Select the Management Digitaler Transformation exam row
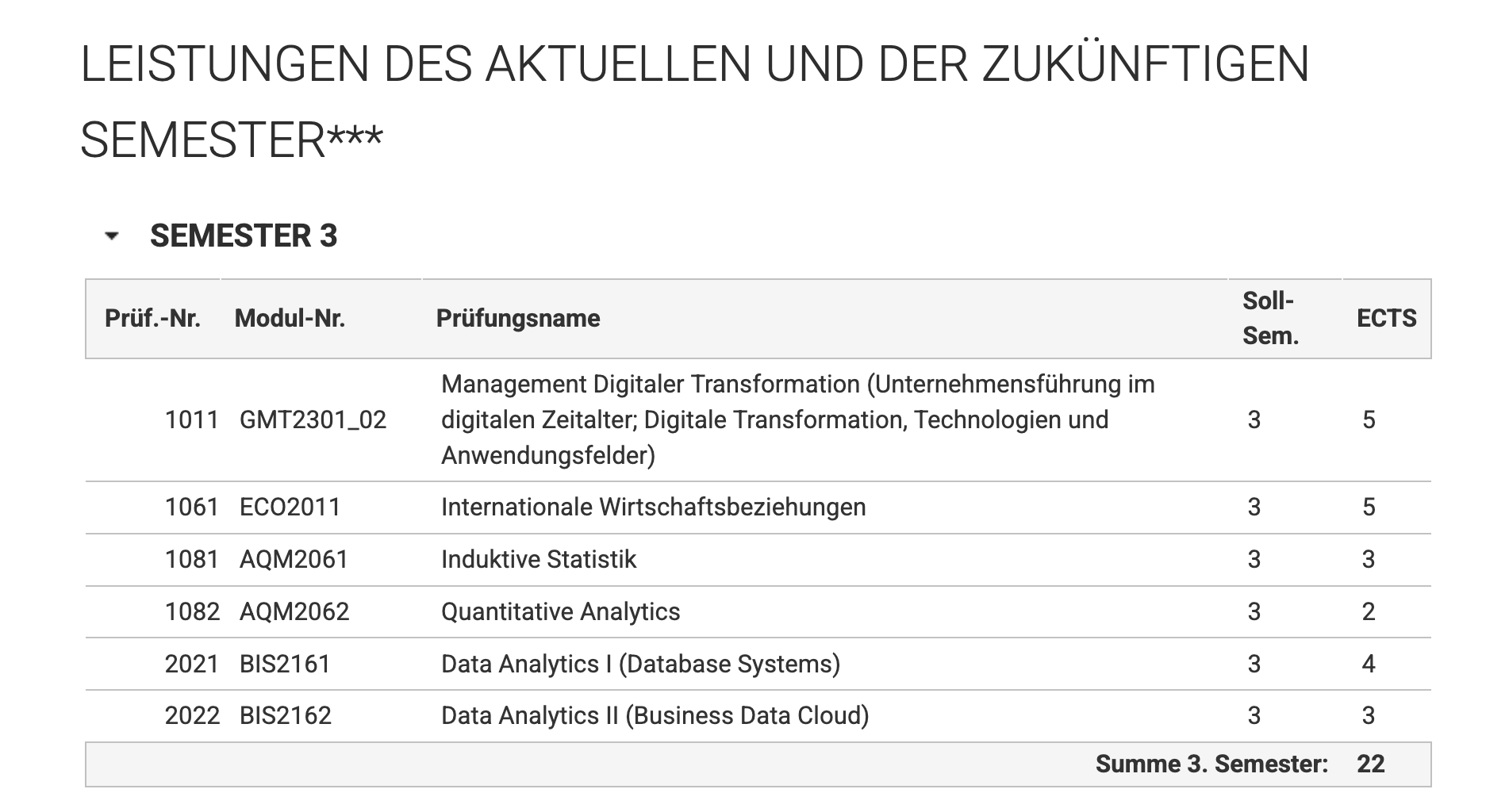This screenshot has width=1509, height=812. 797,419
